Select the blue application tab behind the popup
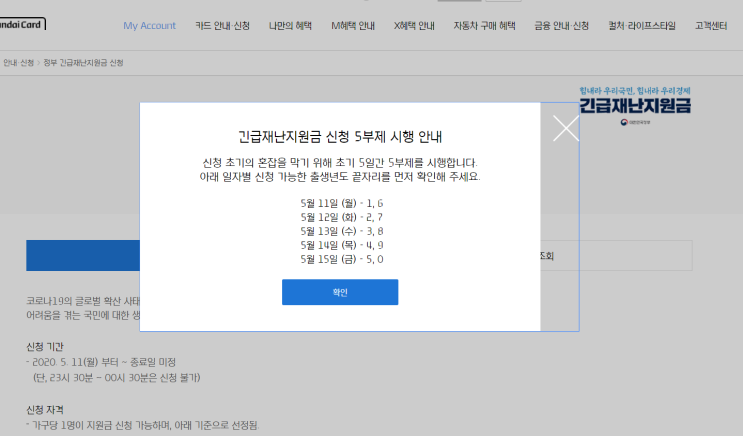The image size is (743, 436). [83, 255]
